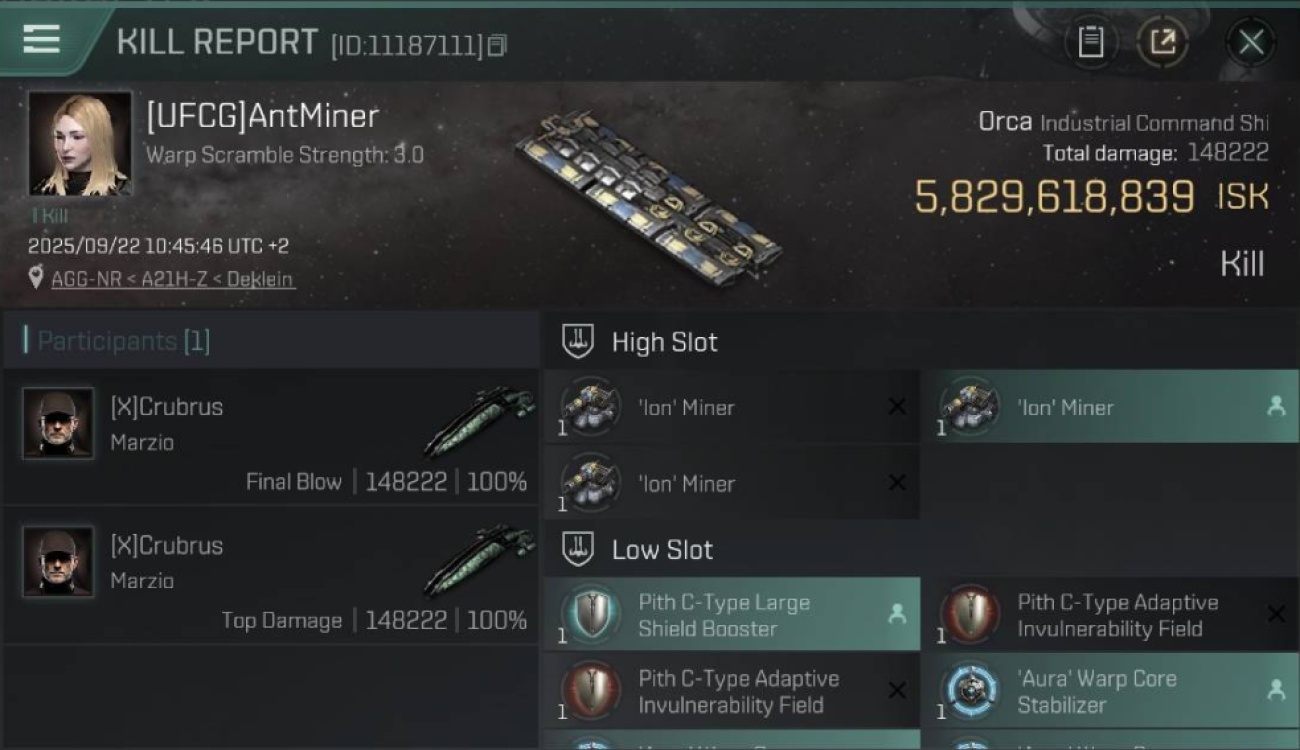Open Crubrus portrait in Top Damage row

click(58, 562)
